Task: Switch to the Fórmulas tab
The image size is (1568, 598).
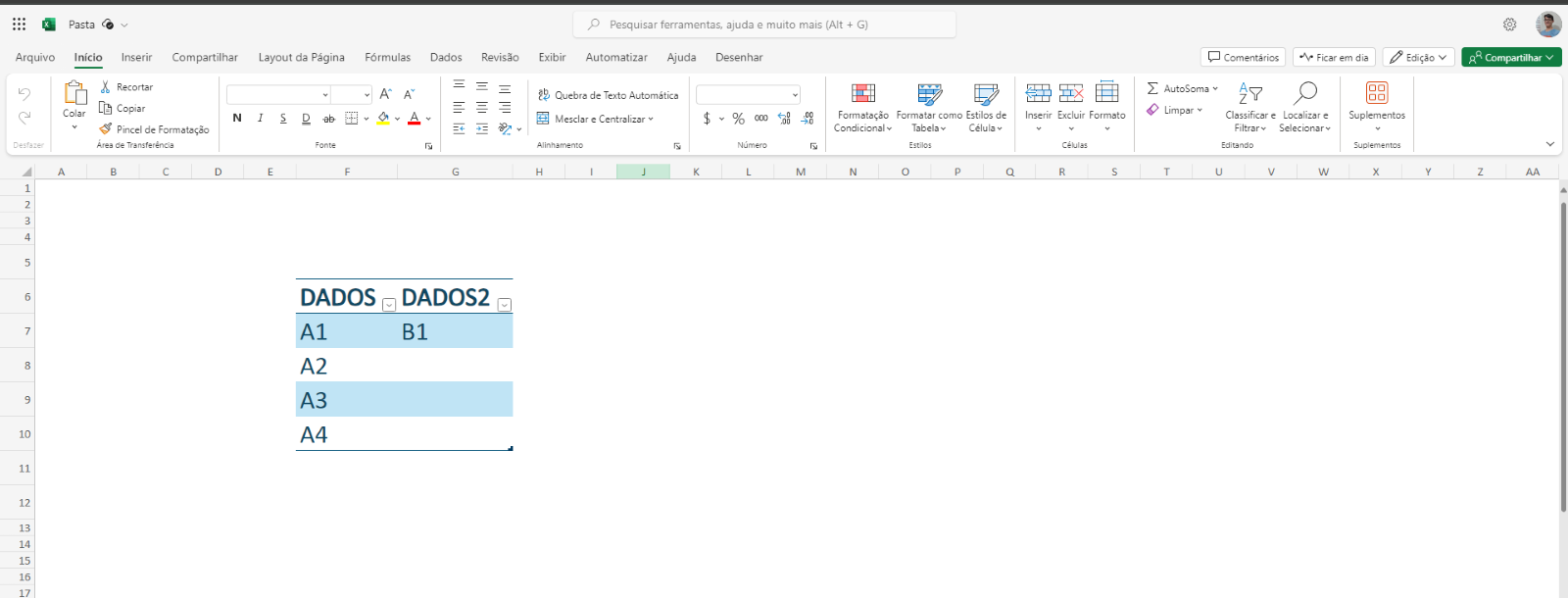Action: pyautogui.click(x=387, y=58)
